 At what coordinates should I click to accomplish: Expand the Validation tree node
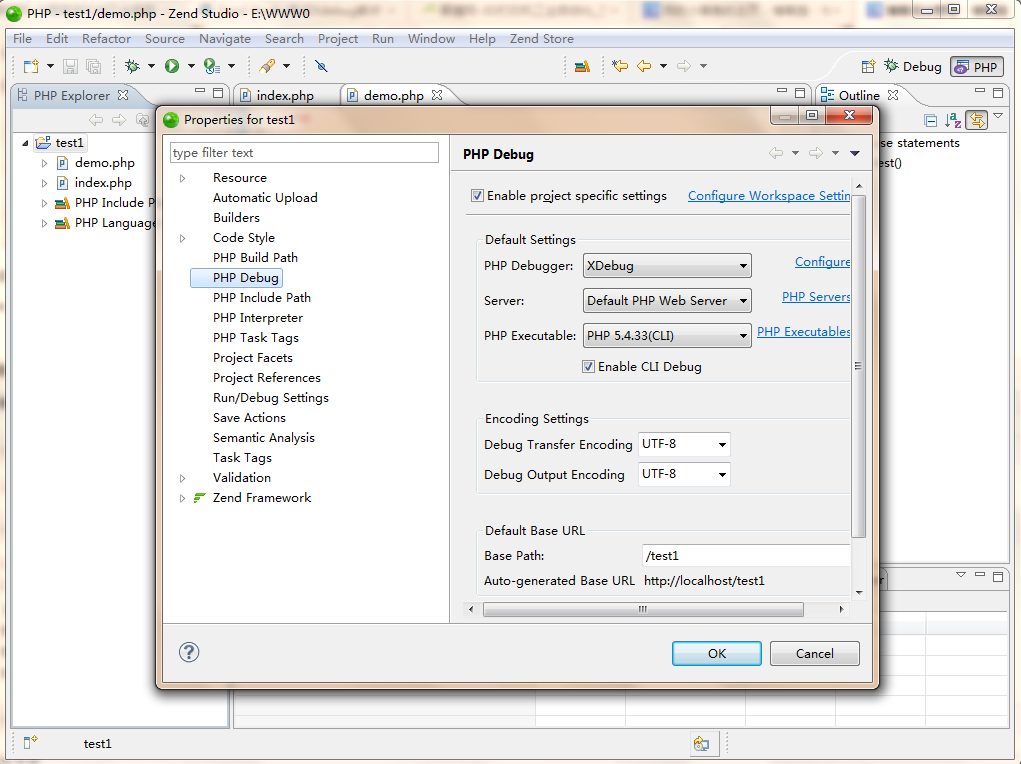pos(182,478)
